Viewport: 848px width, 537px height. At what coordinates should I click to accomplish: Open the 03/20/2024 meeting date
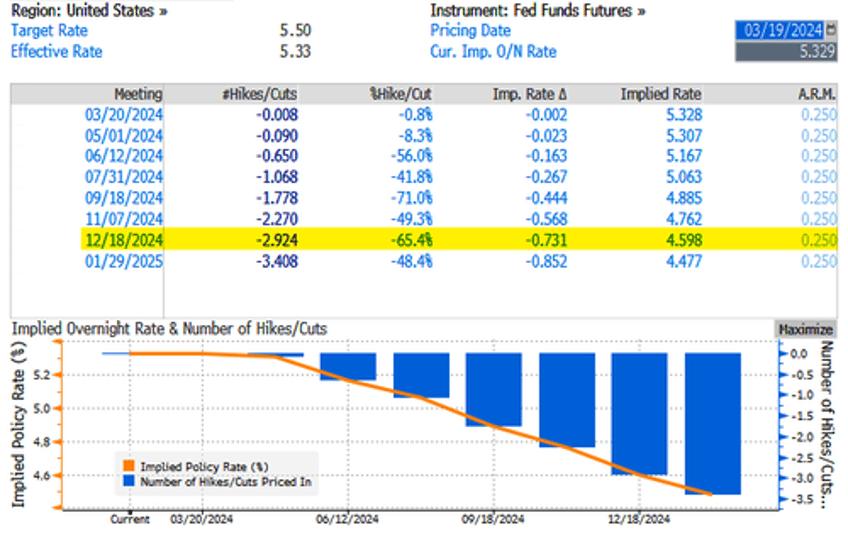coord(123,115)
